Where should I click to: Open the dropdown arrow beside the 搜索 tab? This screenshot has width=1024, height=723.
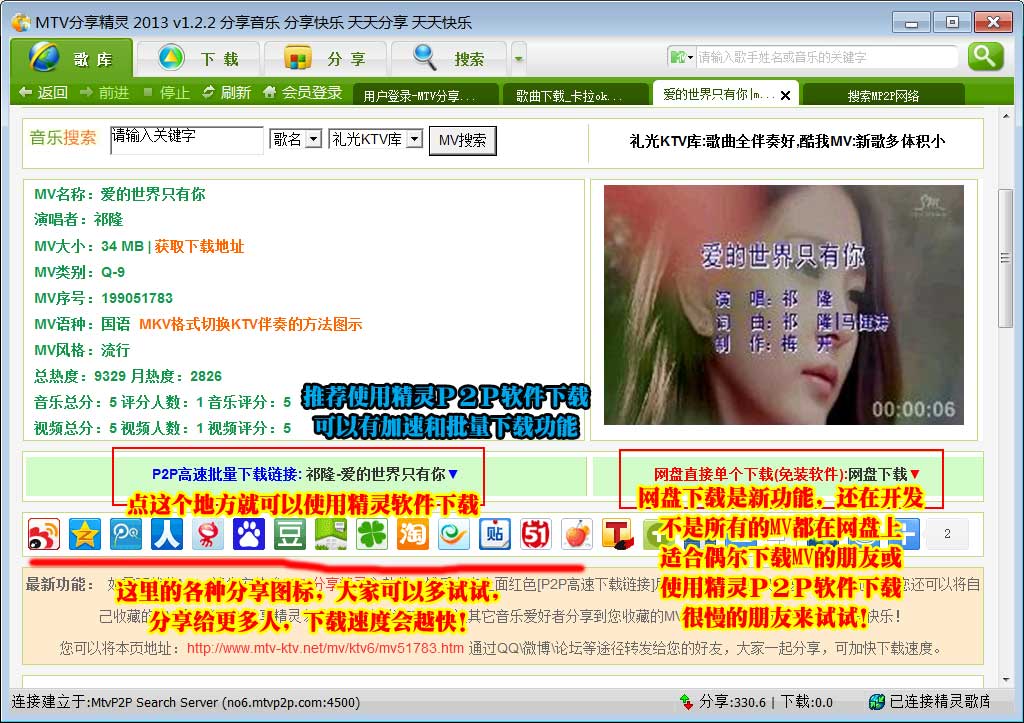tap(518, 59)
